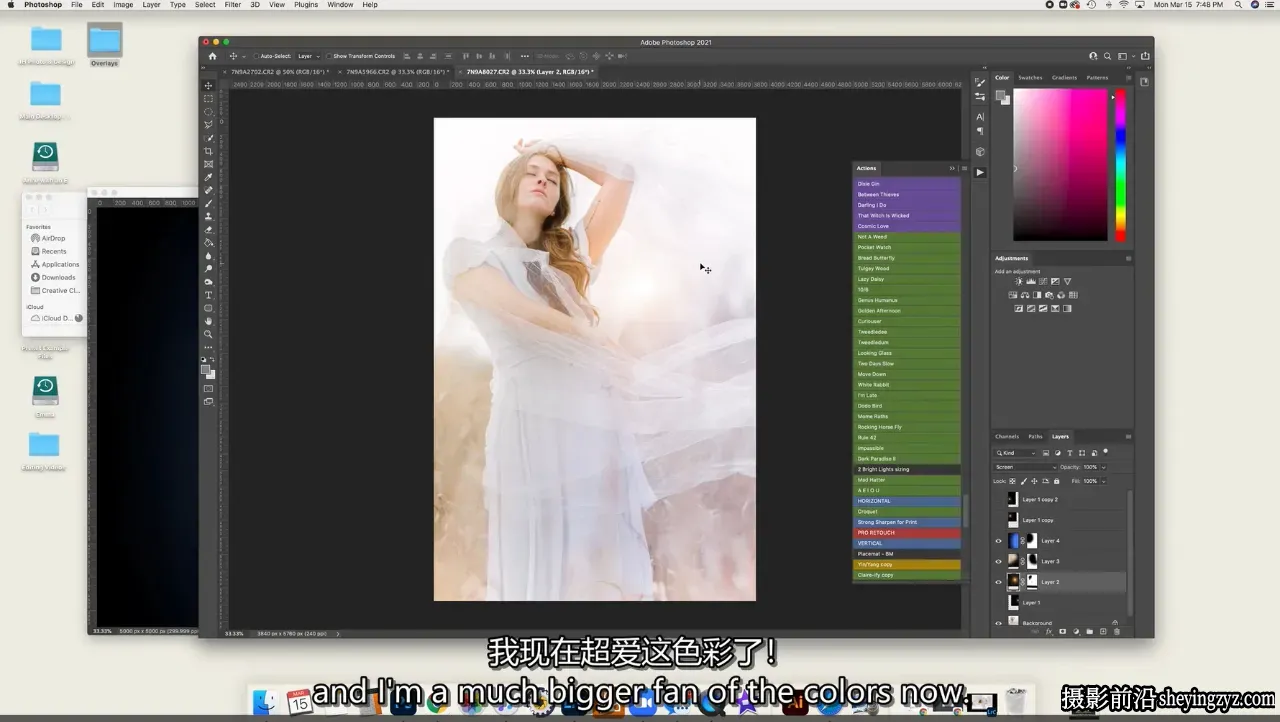The image size is (1280, 722).
Task: Switch to the 7N9A2702.CR2 document tab
Action: [x=278, y=72]
